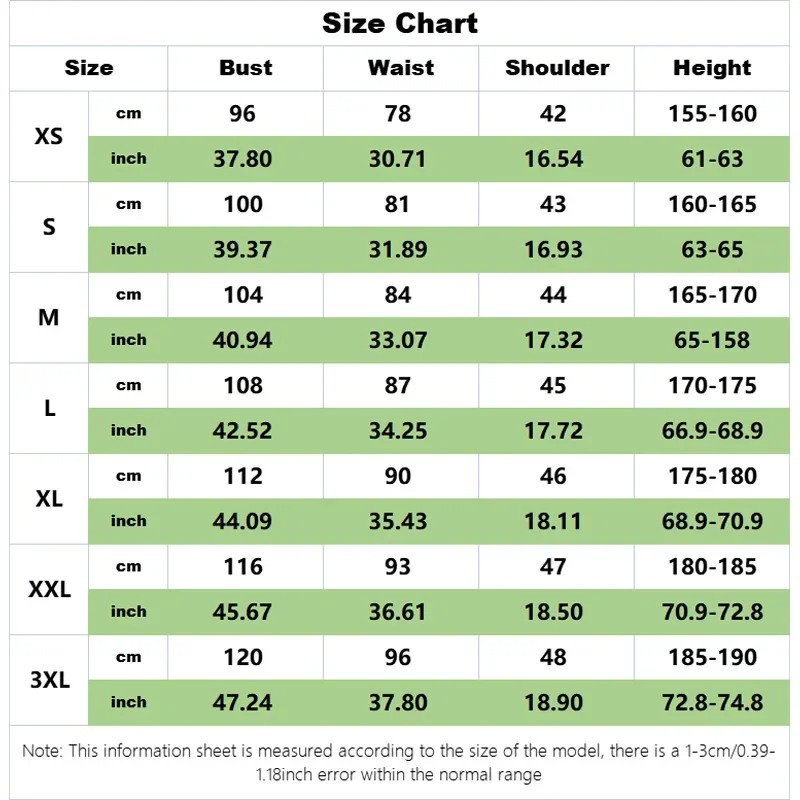Select the XS size row label
The height and width of the screenshot is (800, 800).
[x=49, y=136]
